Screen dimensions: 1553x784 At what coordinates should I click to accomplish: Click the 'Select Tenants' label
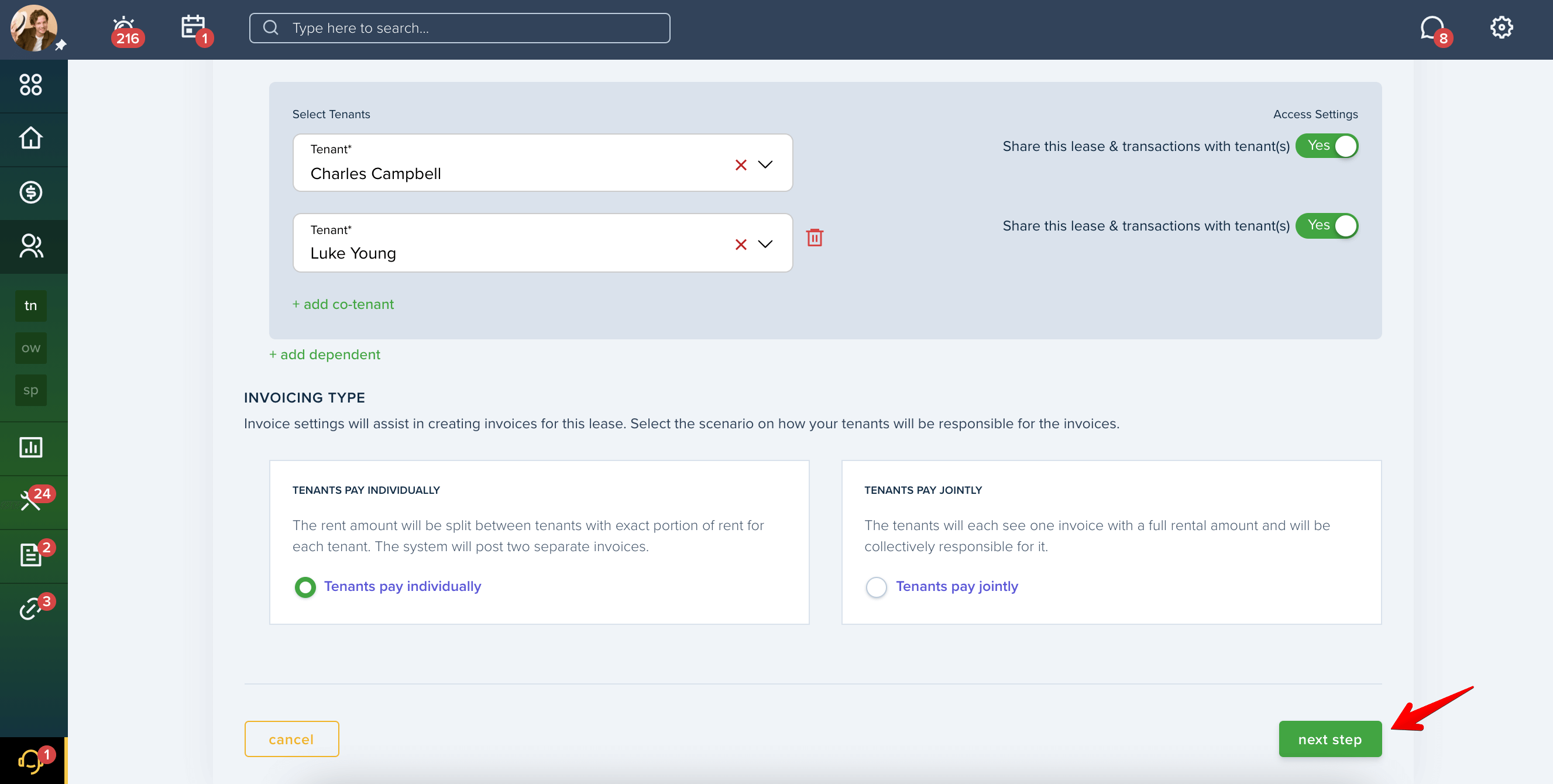[x=331, y=114]
